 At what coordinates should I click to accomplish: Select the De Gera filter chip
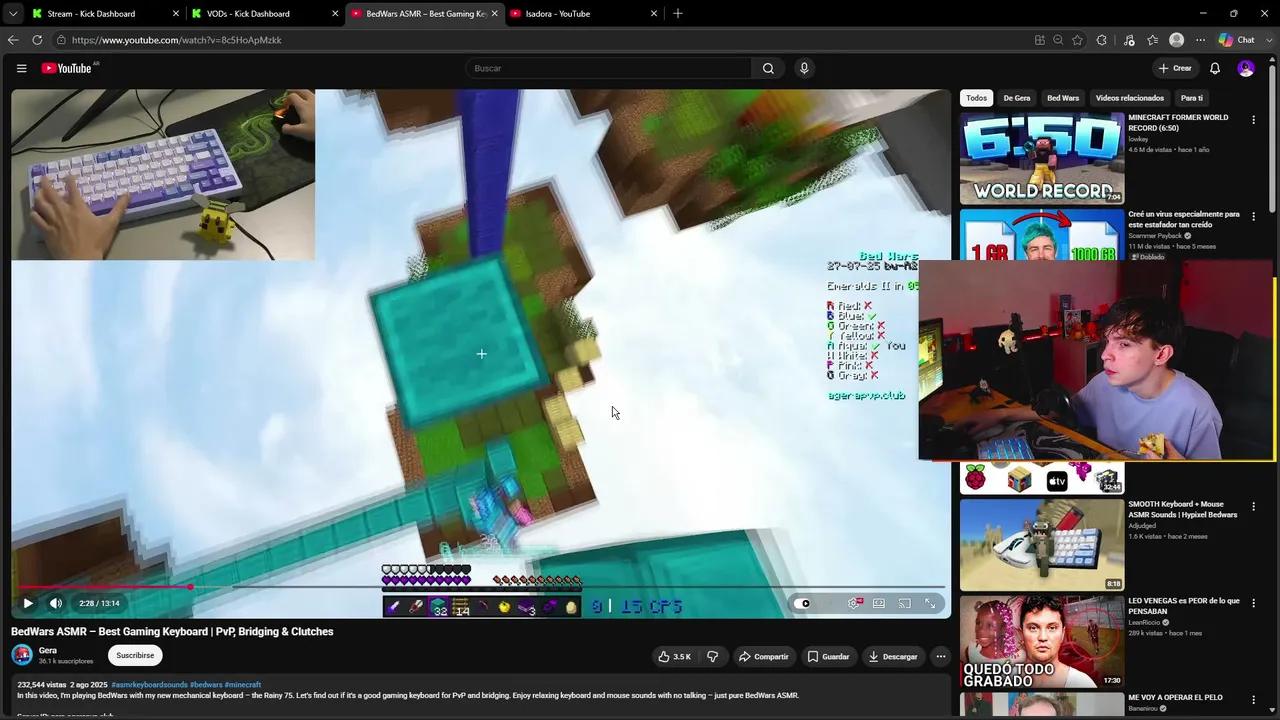coord(1017,98)
